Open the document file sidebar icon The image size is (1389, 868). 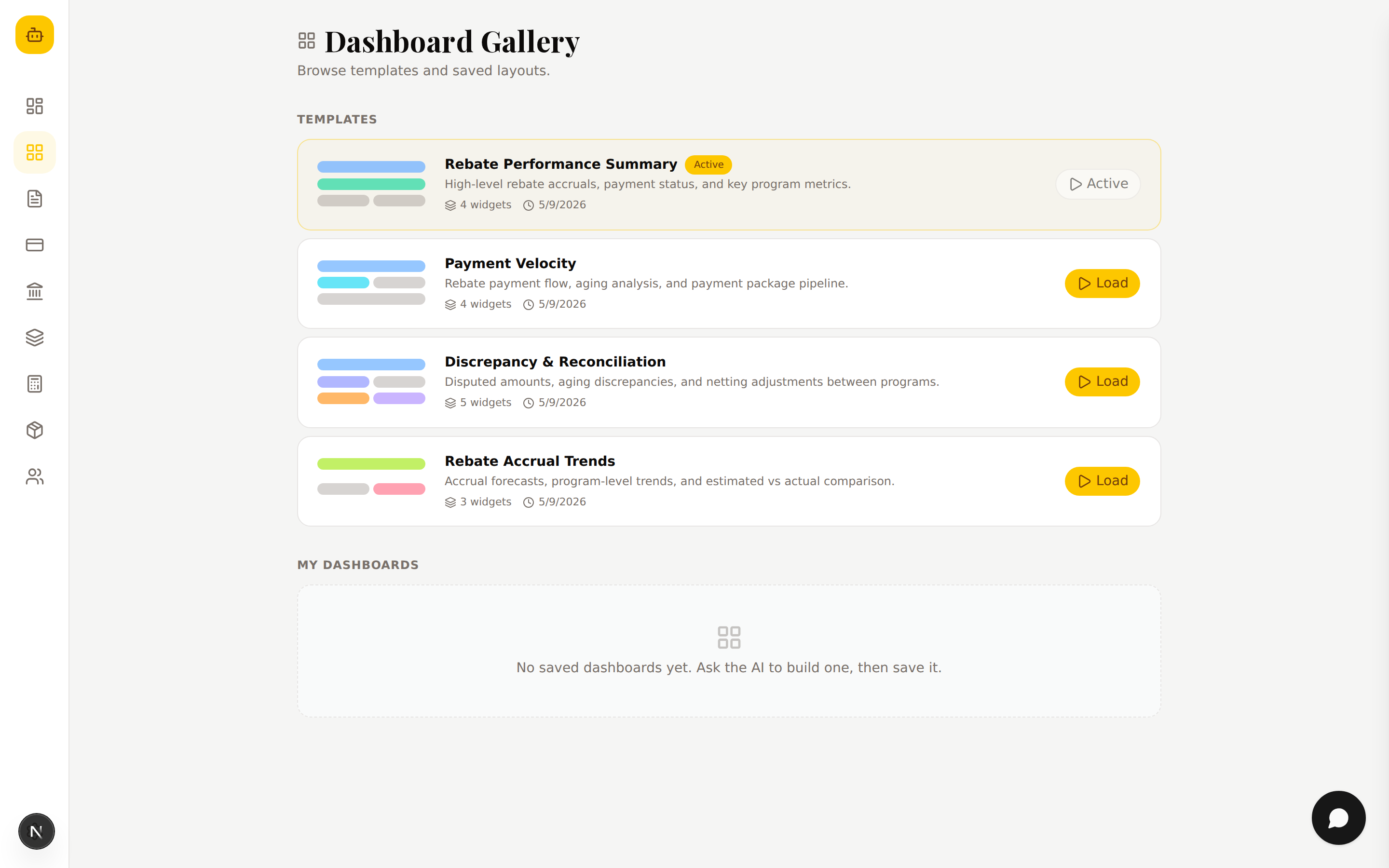click(34, 199)
